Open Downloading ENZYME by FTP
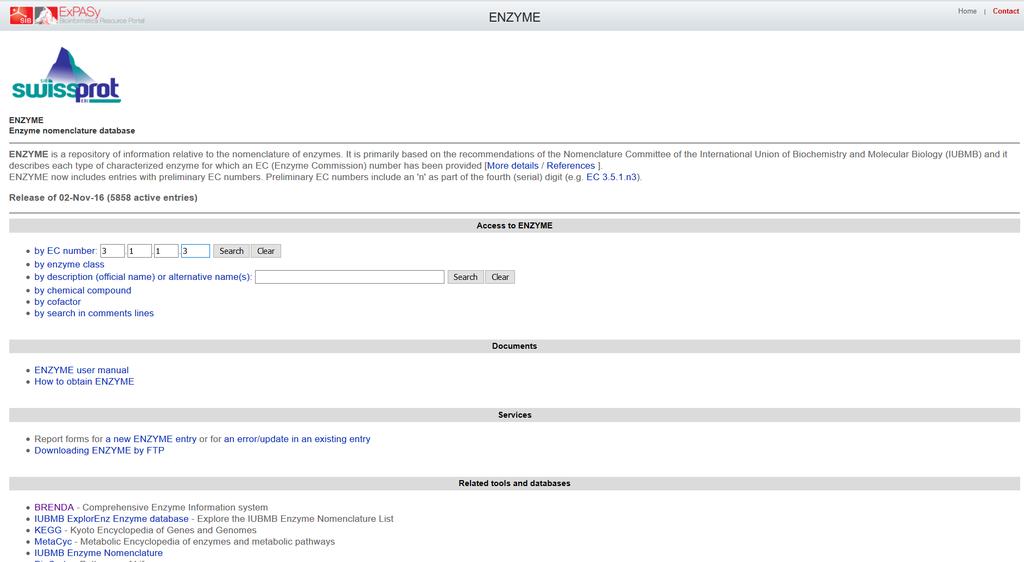The width and height of the screenshot is (1024, 562). (x=99, y=450)
